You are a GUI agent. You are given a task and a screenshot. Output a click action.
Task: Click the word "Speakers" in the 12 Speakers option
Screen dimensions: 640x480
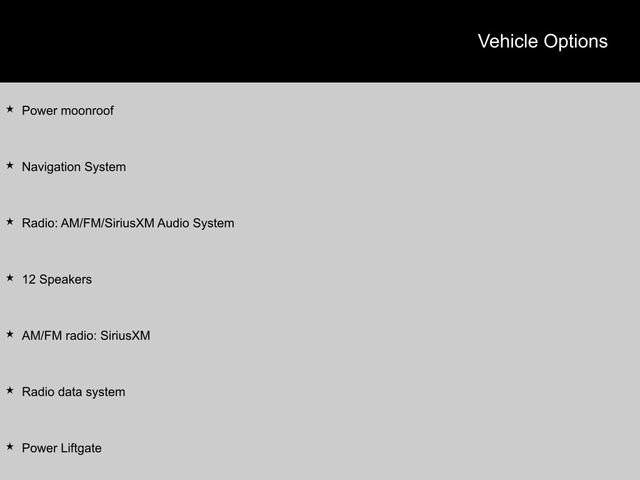pos(65,280)
